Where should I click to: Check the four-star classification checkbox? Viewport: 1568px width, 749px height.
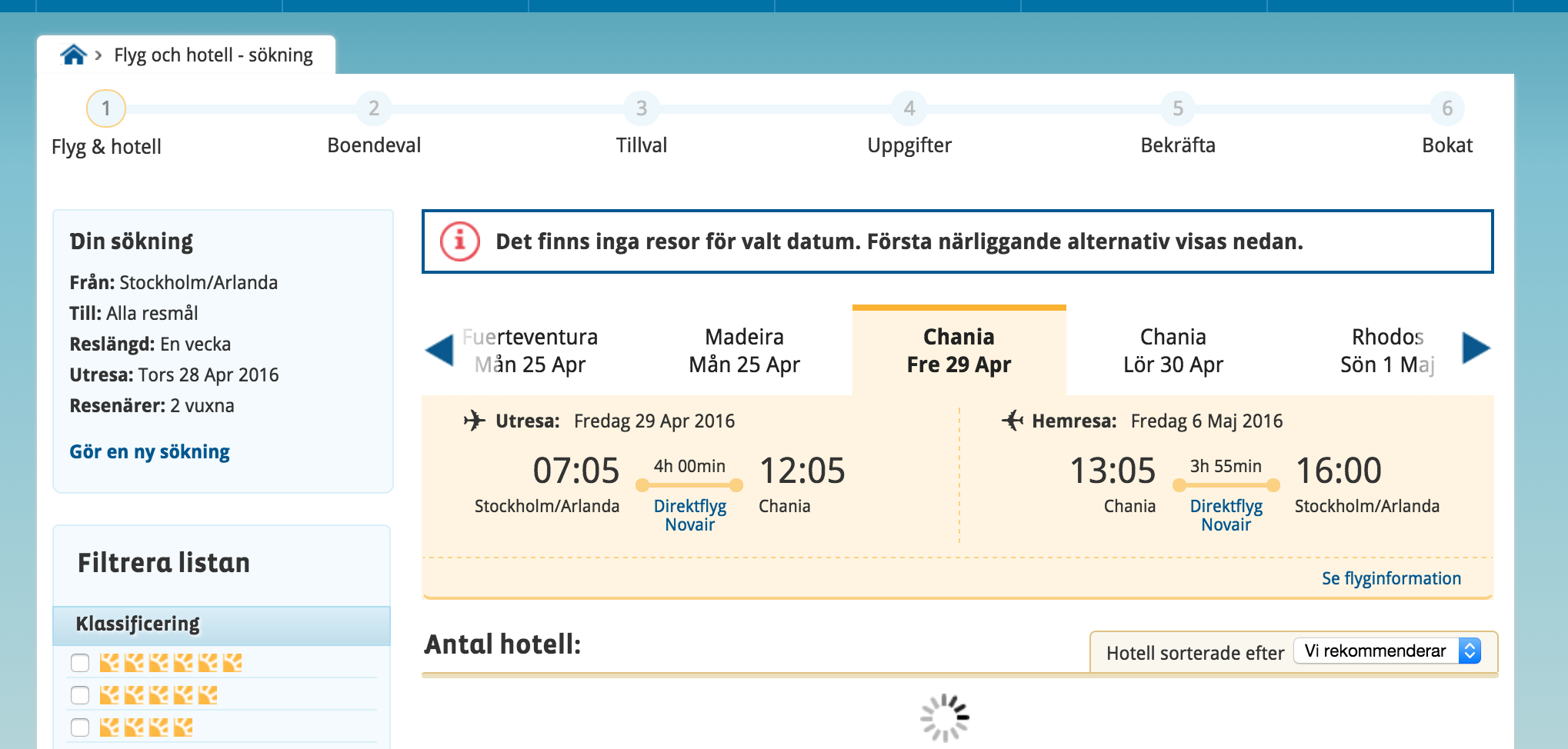click(x=80, y=727)
